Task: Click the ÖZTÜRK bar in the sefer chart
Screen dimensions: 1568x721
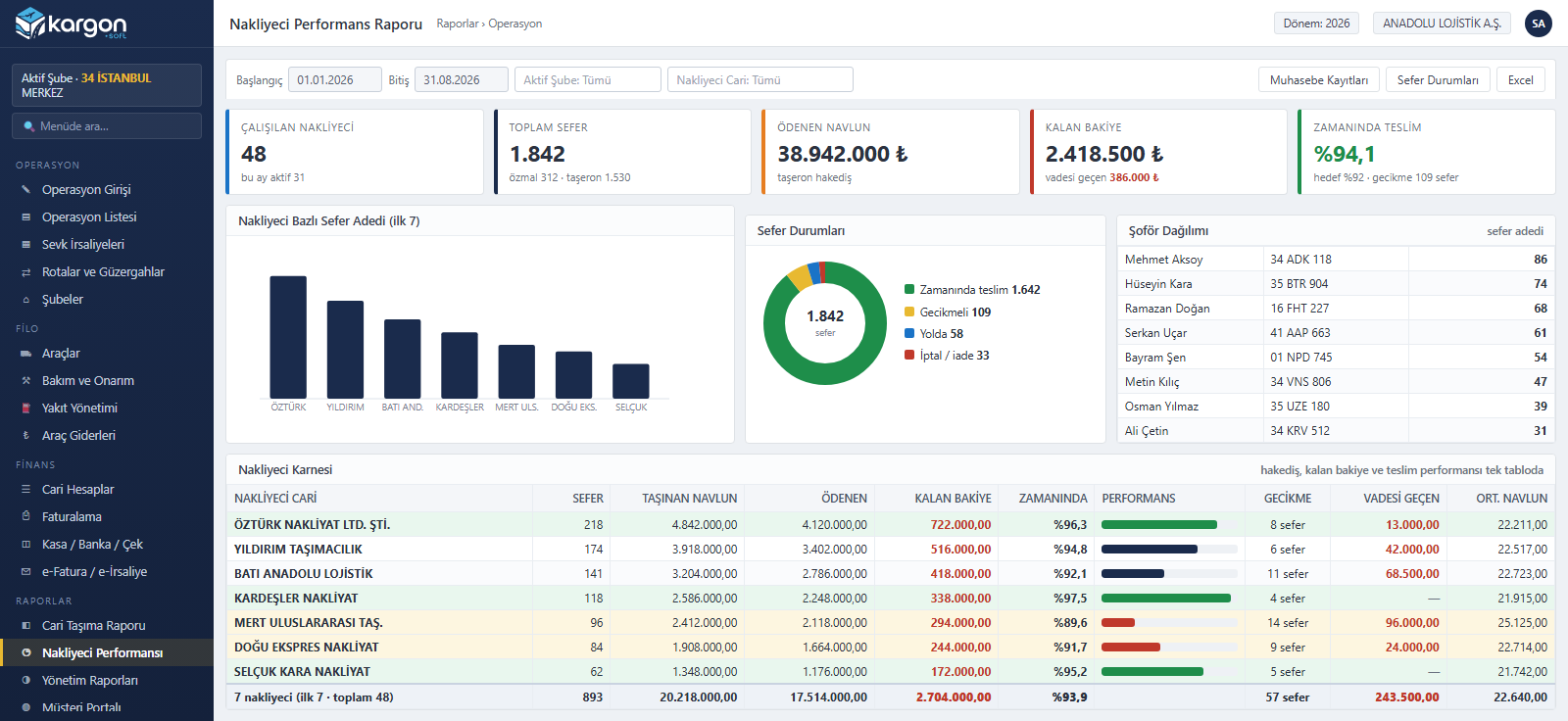Action: (x=288, y=337)
